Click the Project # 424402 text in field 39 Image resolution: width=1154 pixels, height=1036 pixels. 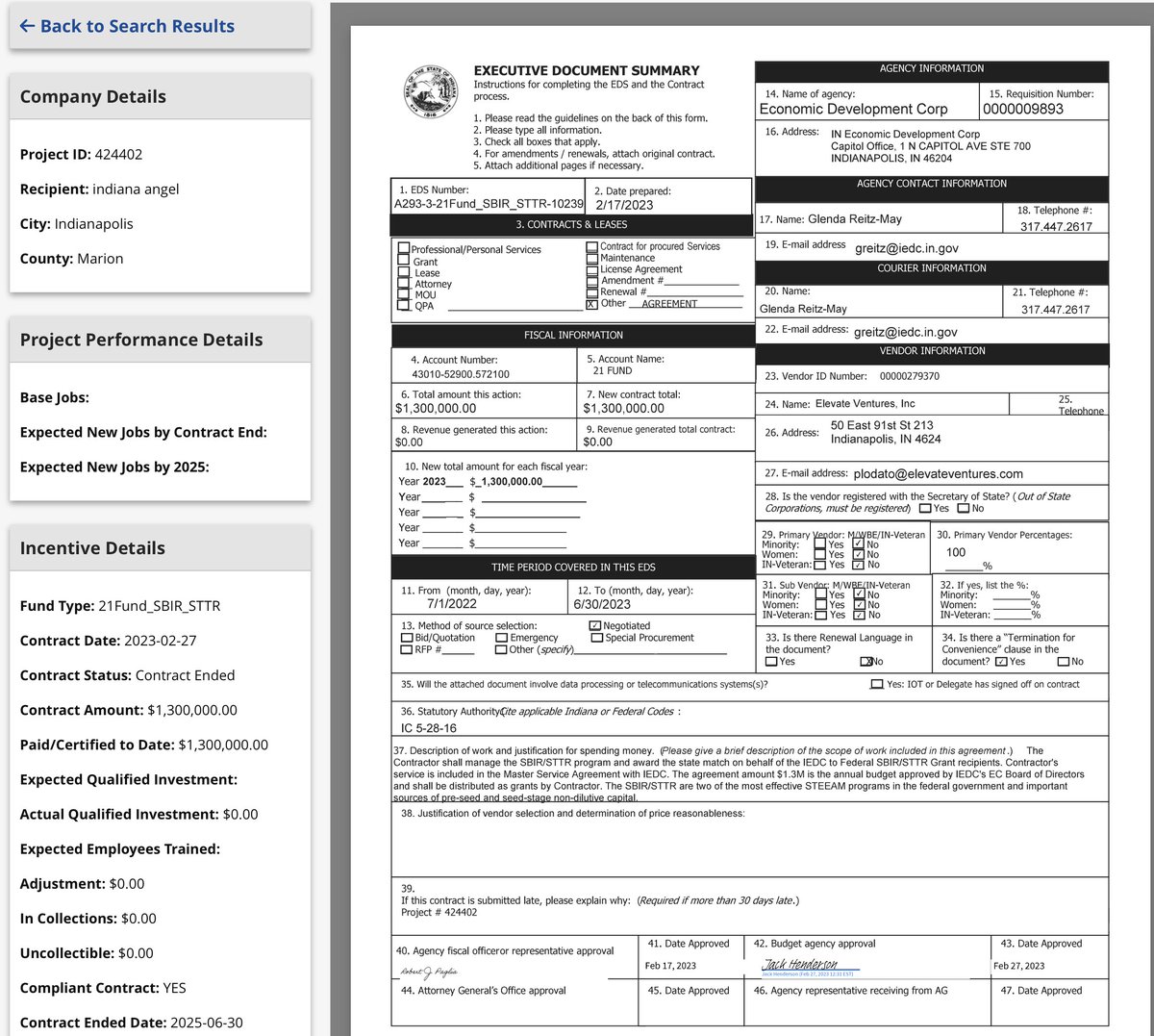click(x=439, y=912)
